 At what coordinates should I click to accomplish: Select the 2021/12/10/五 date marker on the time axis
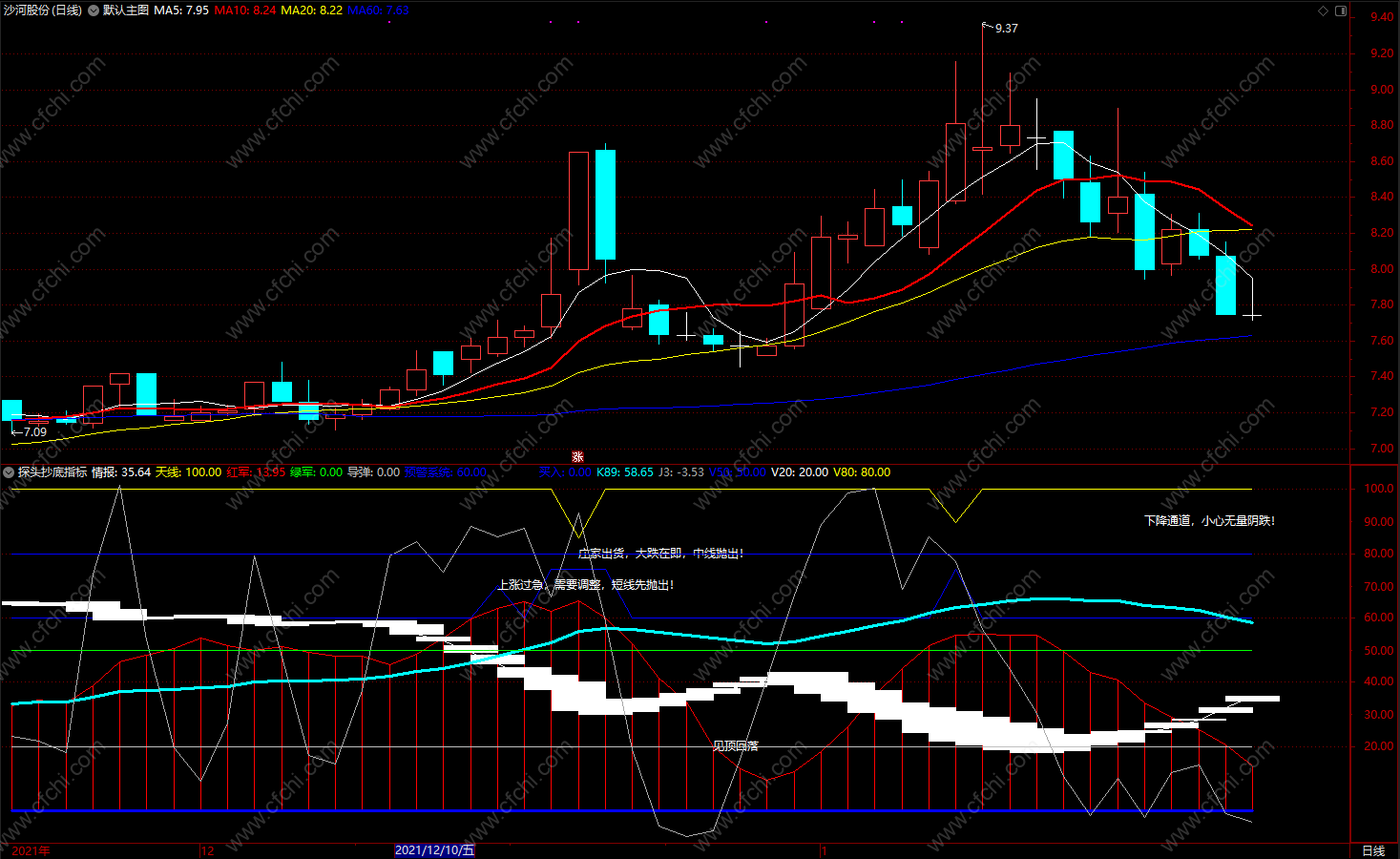click(434, 850)
